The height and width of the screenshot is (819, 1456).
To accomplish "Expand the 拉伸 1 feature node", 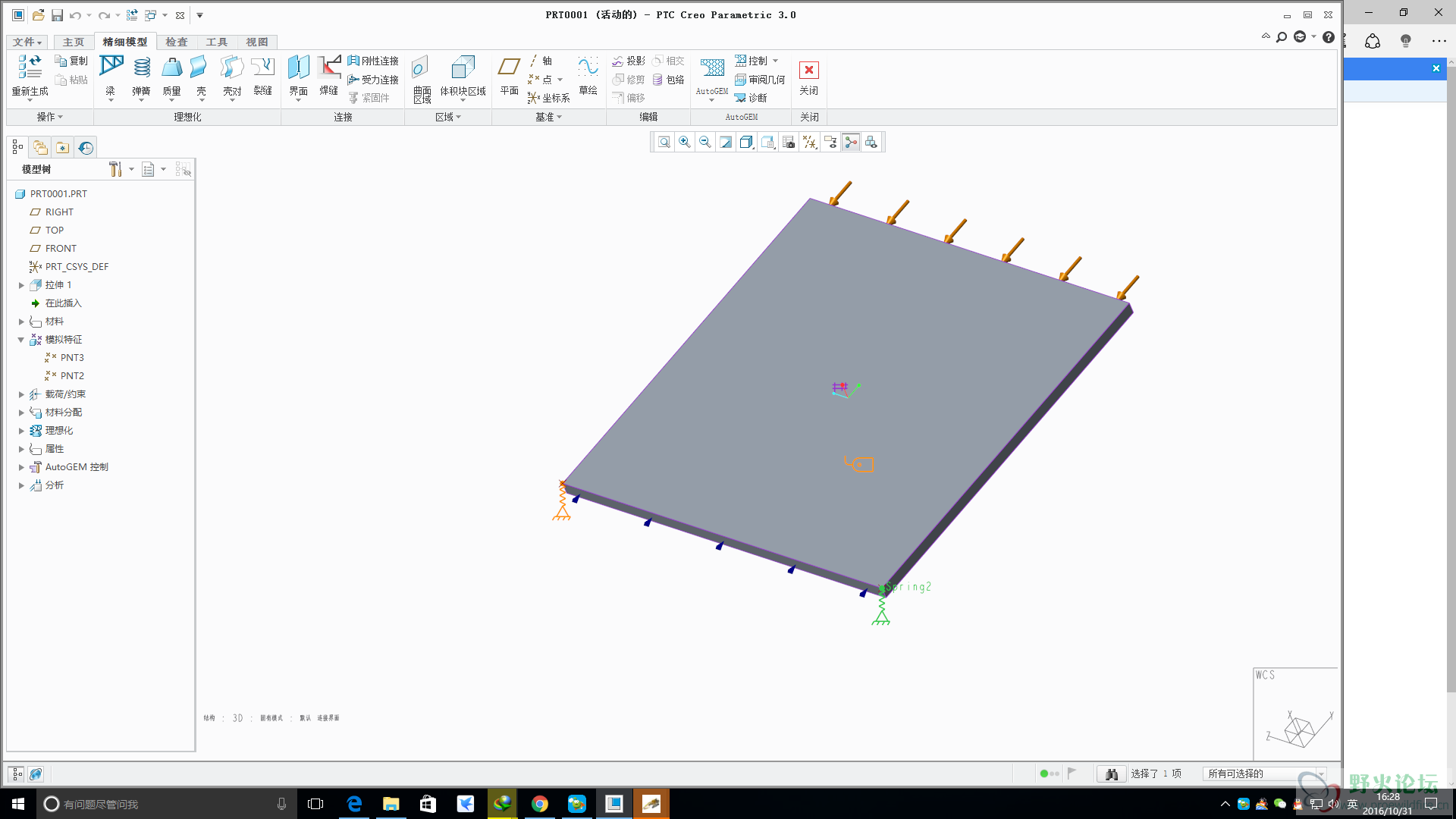I will coord(21,285).
